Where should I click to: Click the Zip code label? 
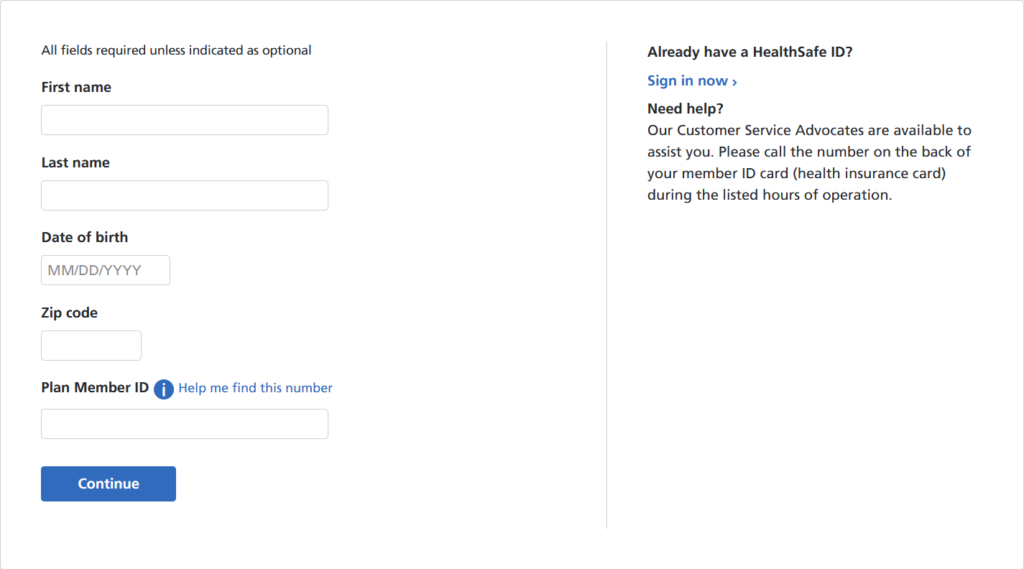69,313
